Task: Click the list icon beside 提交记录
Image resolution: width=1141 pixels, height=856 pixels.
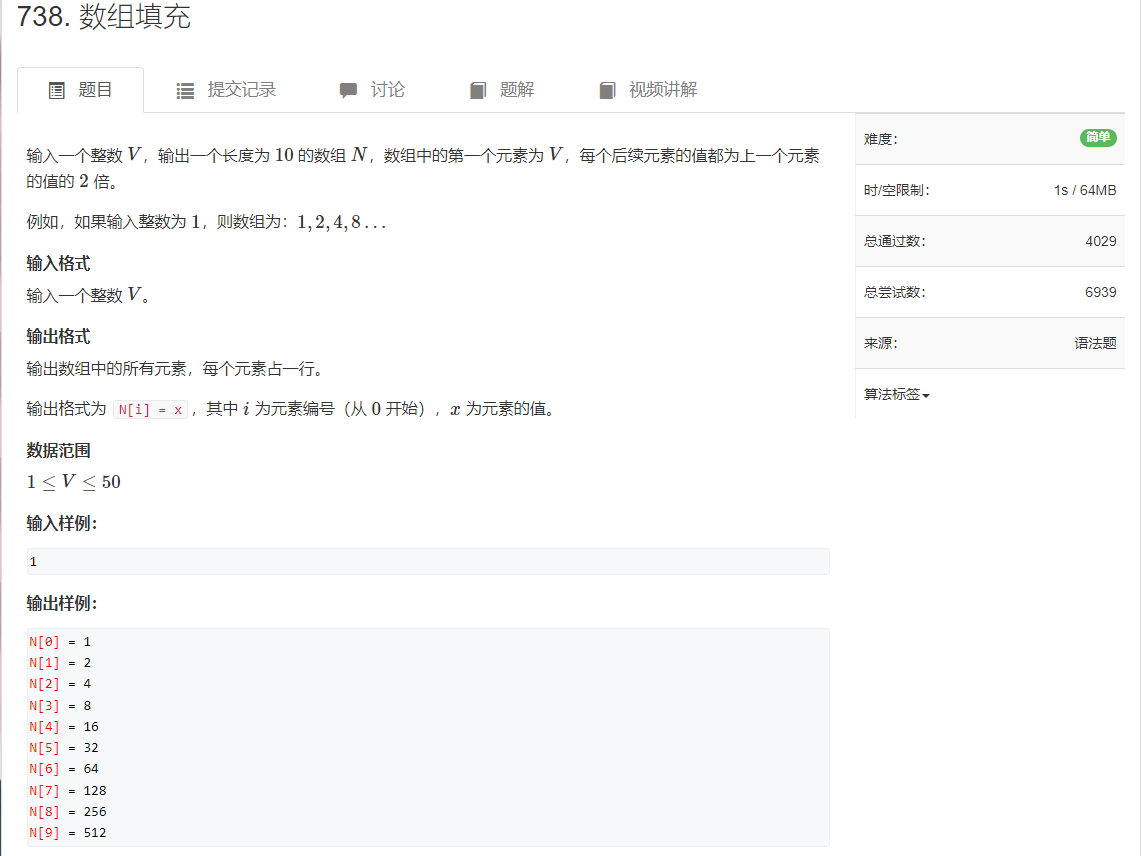Action: [x=186, y=91]
